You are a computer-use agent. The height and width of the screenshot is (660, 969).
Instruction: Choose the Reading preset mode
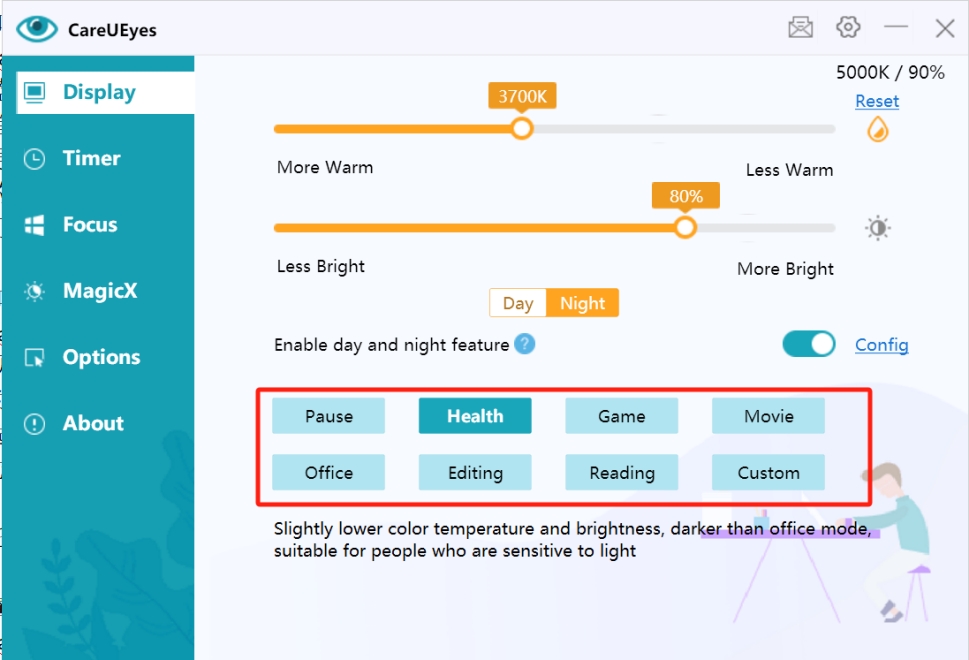tap(621, 473)
